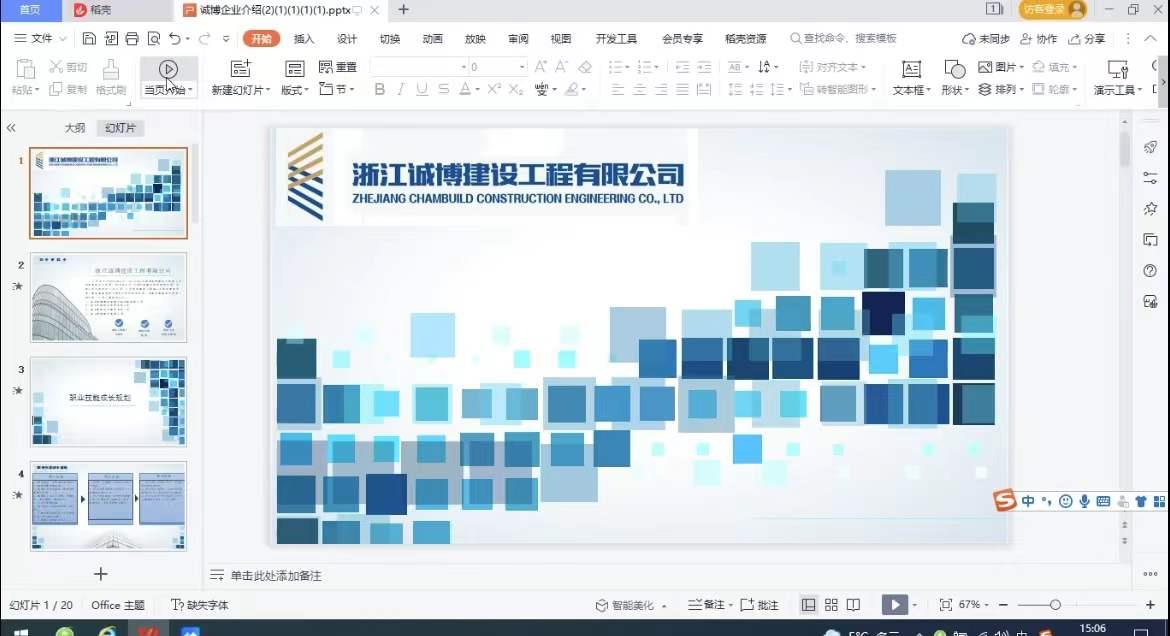
Task: Click the decrease font size icon
Action: coord(562,67)
